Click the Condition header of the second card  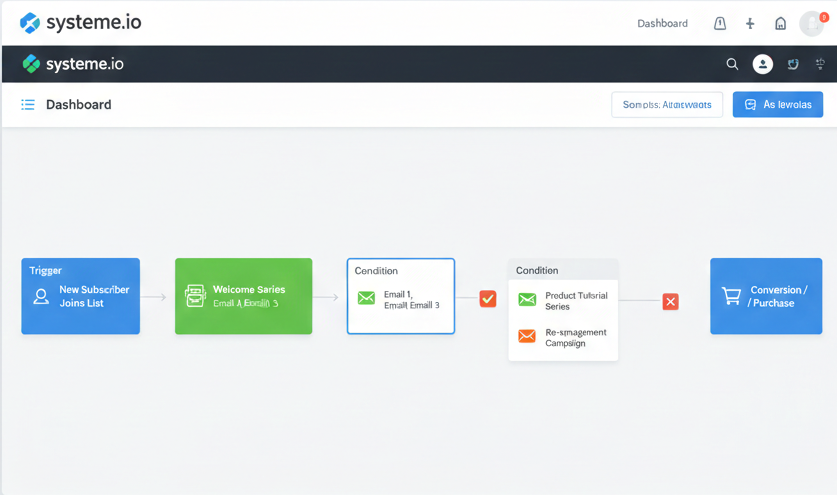(563, 270)
